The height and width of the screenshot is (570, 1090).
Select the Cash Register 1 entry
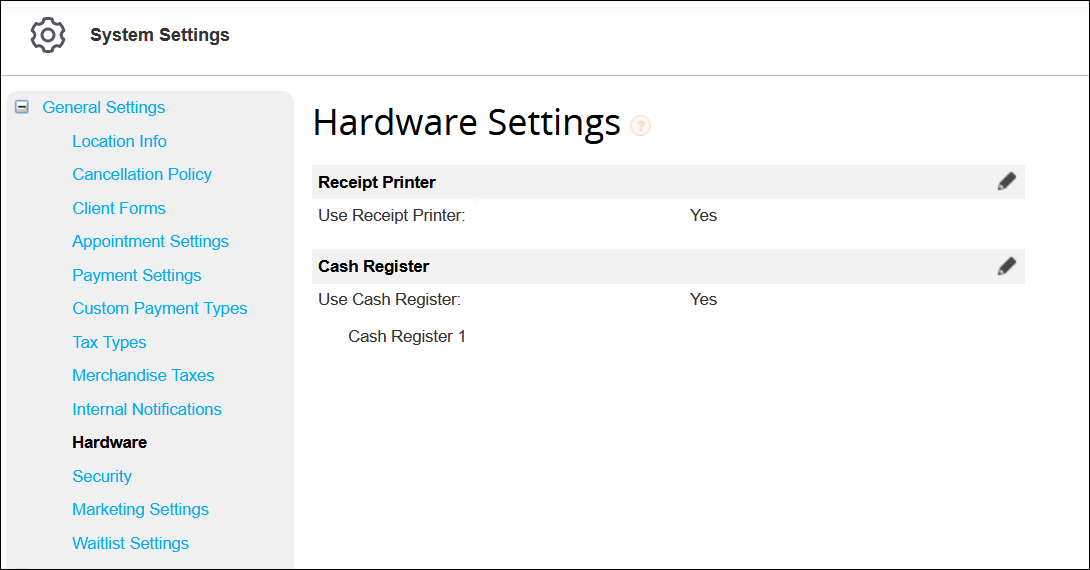point(407,336)
